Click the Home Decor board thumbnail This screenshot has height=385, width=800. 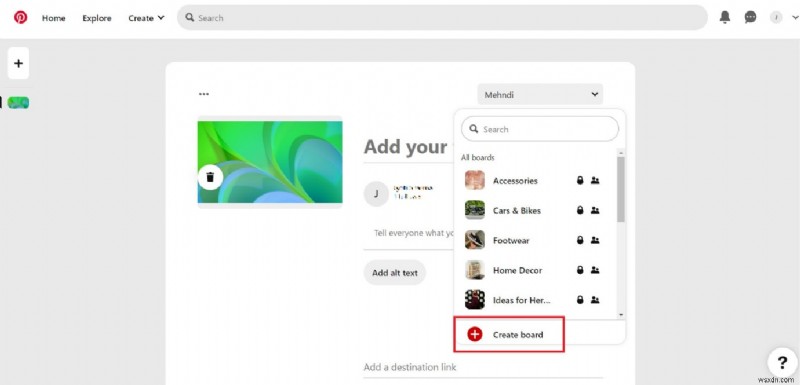point(475,270)
